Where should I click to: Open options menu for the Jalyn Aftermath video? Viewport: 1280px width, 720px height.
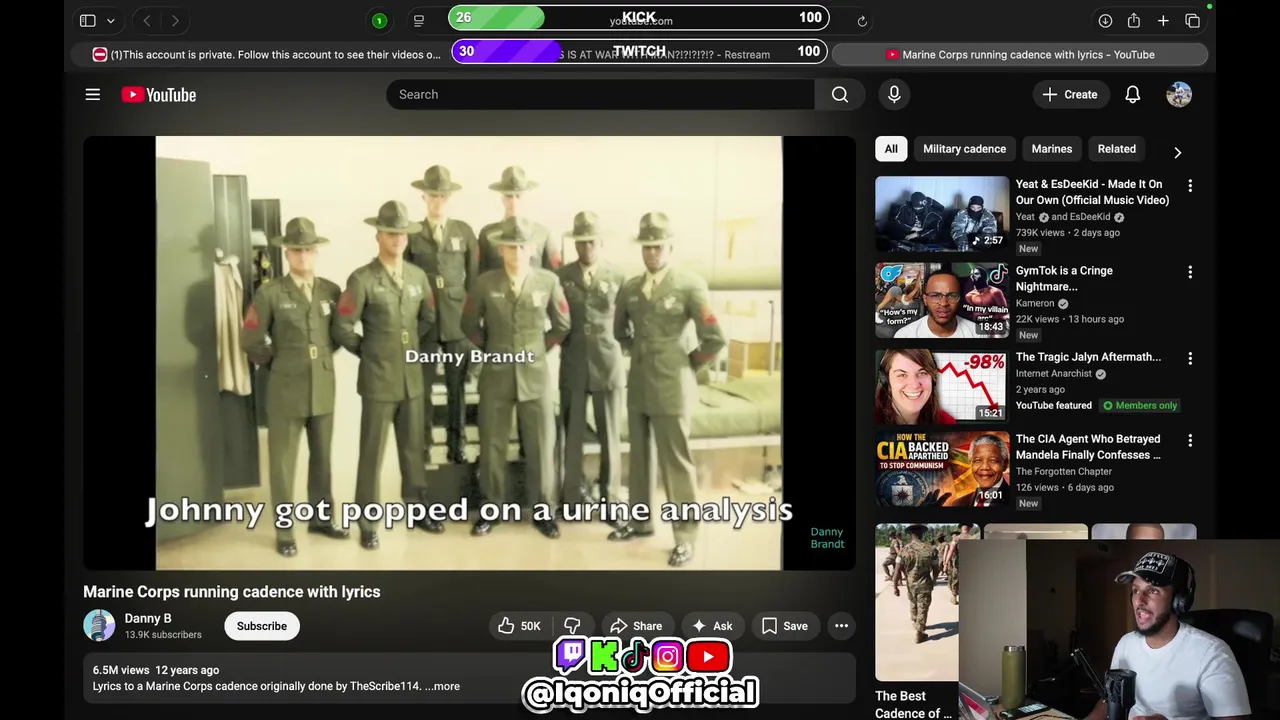click(x=1190, y=358)
